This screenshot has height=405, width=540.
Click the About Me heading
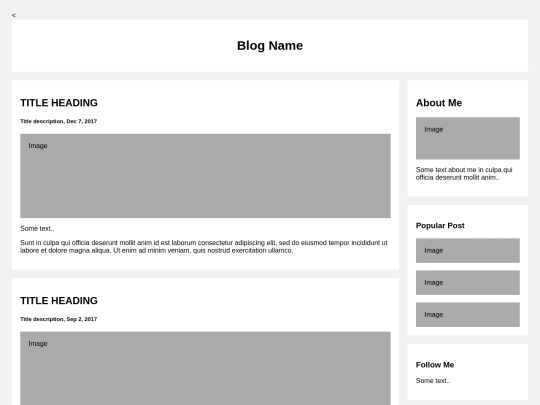click(x=439, y=103)
